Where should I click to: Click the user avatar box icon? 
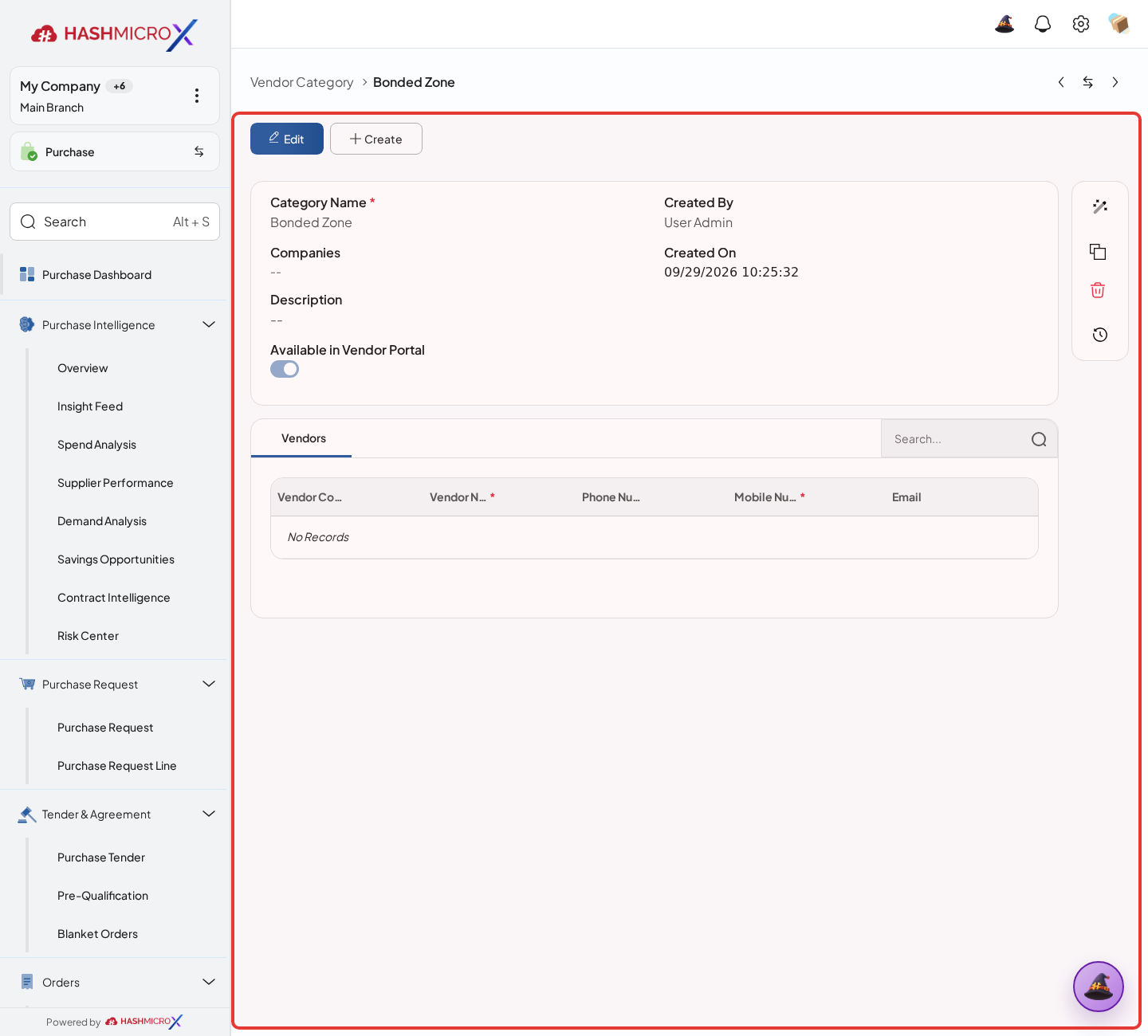(1119, 24)
